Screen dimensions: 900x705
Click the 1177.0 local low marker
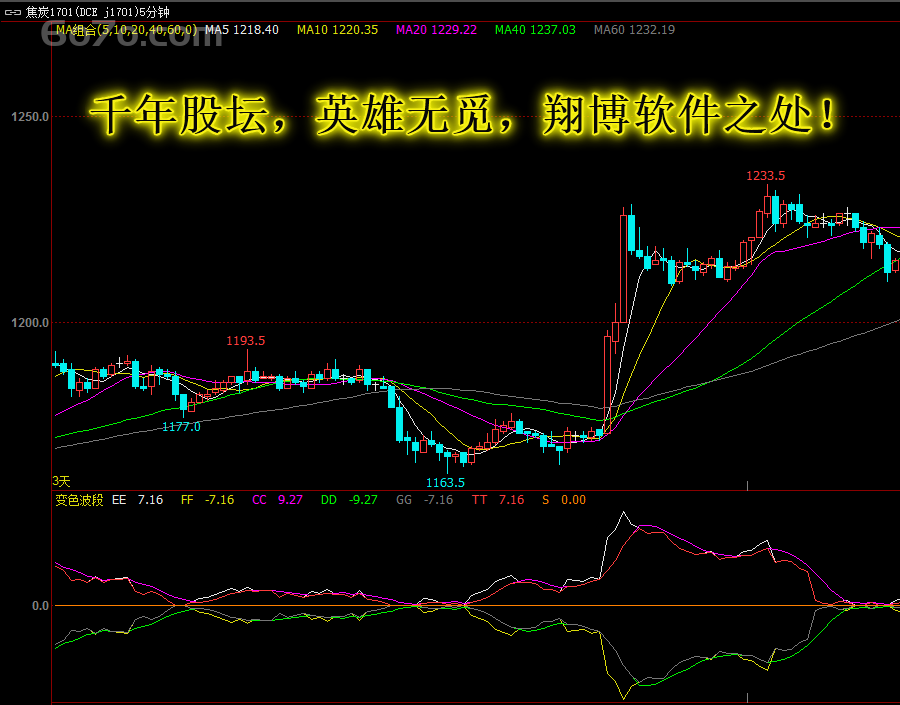pos(181,427)
